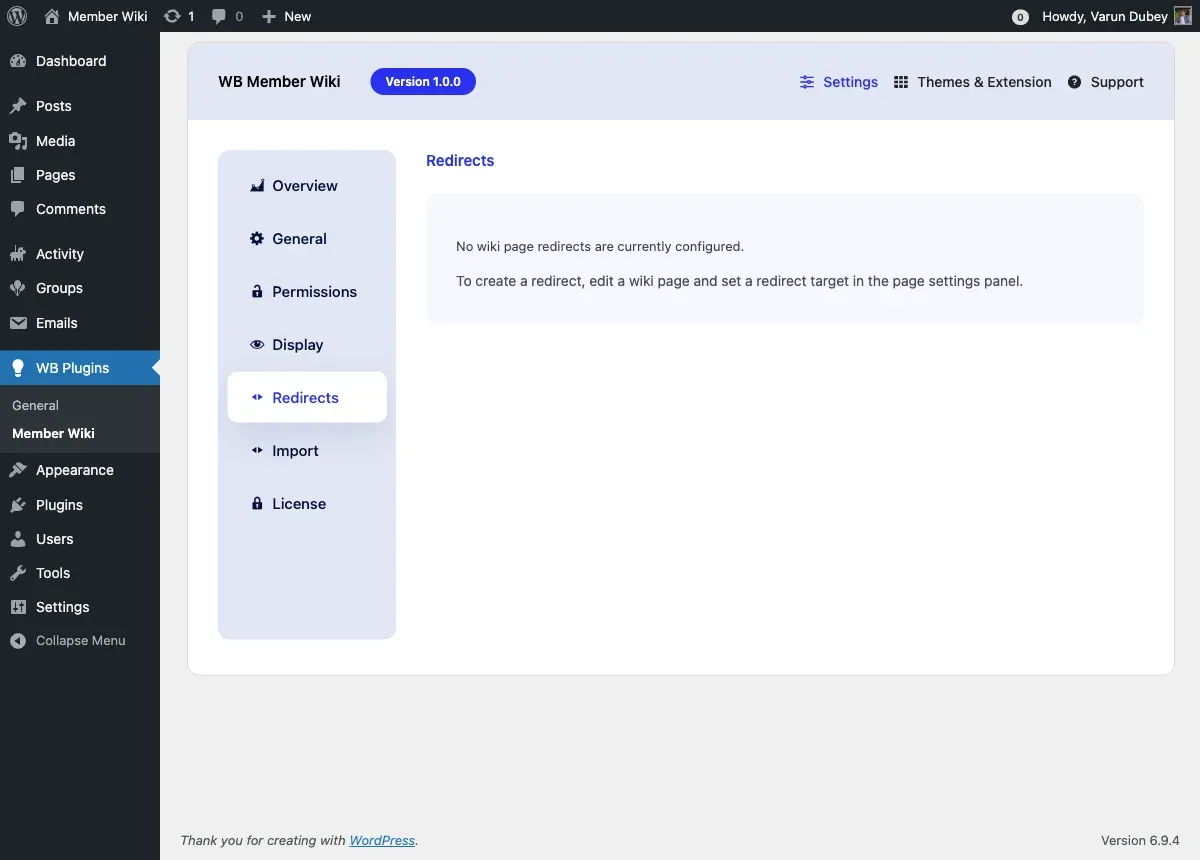The width and height of the screenshot is (1200, 860).
Task: Click the home icon beside Member Wiki
Action: 52,16
